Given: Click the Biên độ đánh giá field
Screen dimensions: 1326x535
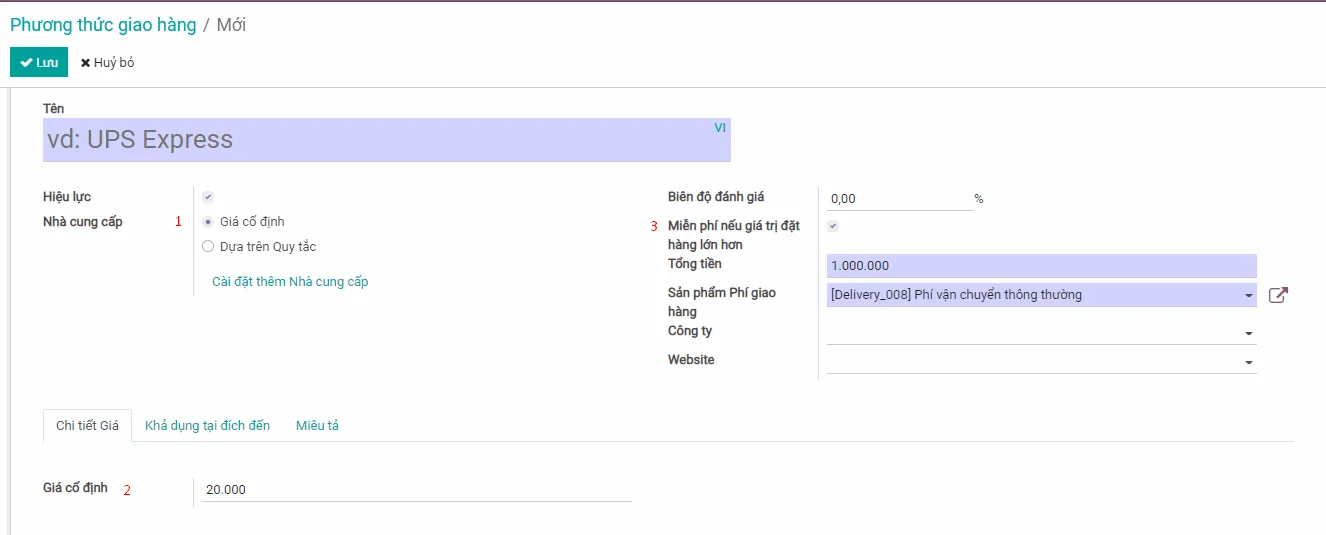Looking at the screenshot, I should (x=900, y=199).
